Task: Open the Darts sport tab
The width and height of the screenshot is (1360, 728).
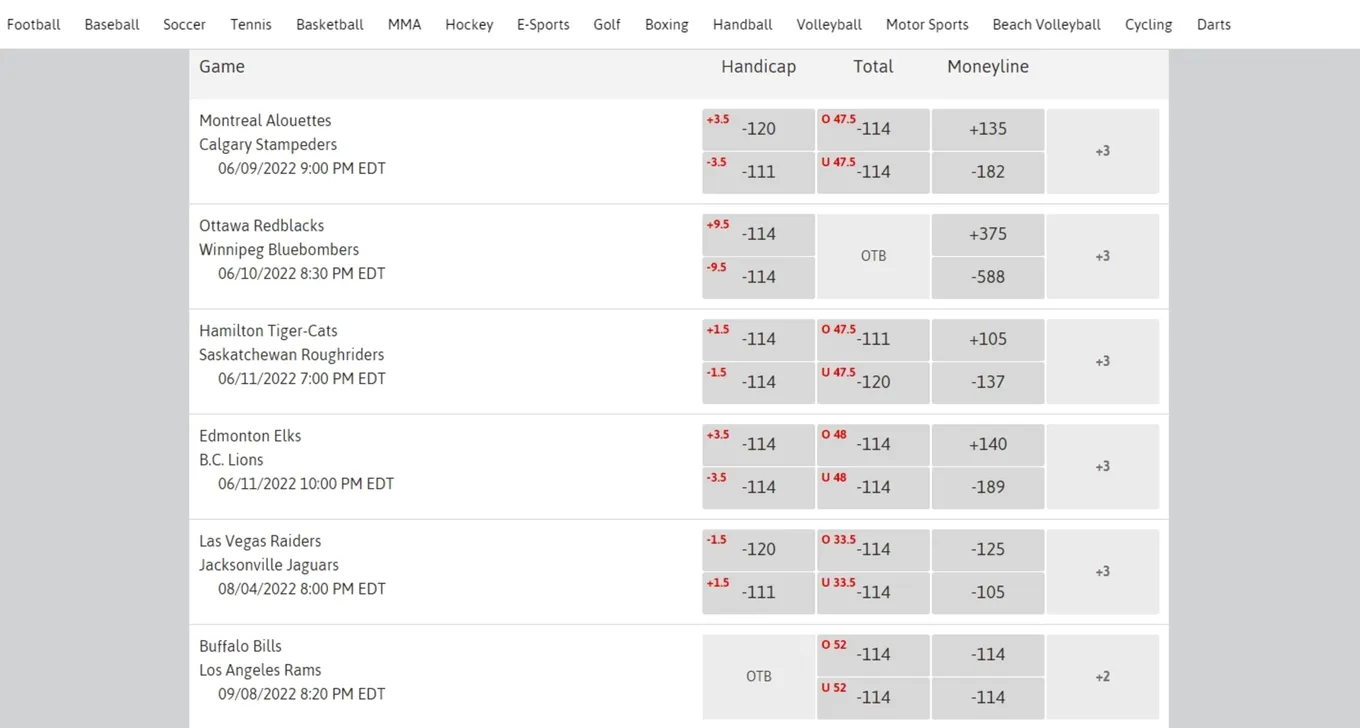Action: pos(1213,24)
